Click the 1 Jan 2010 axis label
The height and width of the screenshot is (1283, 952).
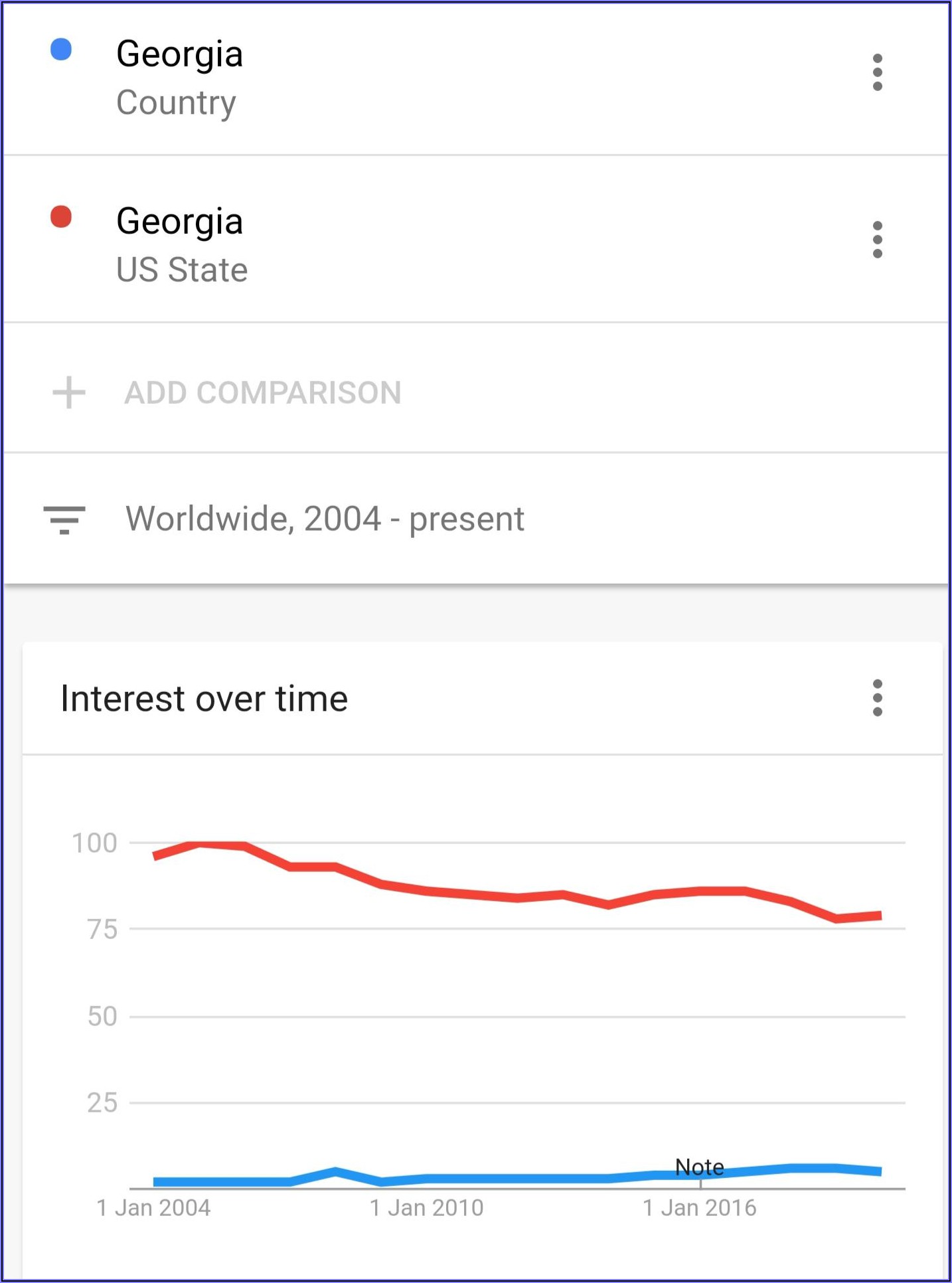tap(427, 1208)
